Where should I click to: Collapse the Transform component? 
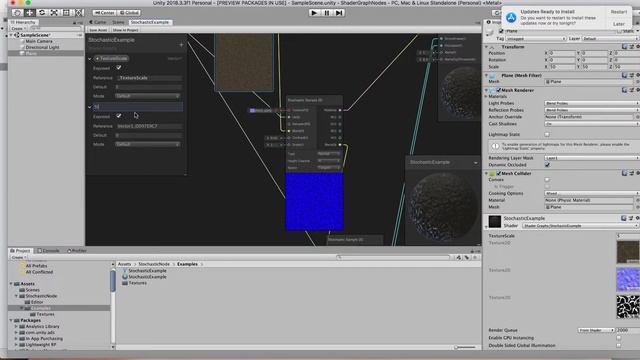pyautogui.click(x=486, y=47)
